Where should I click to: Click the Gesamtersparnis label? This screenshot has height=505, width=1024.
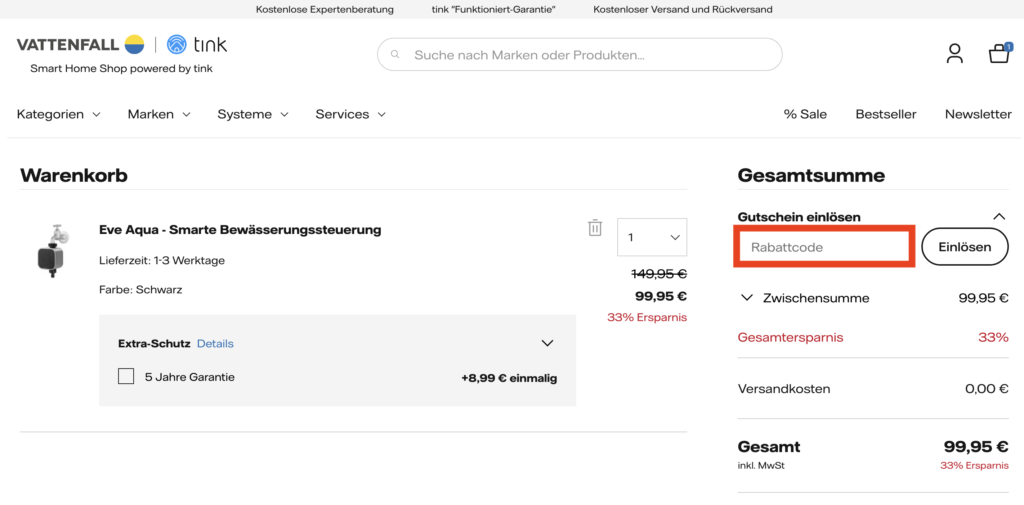point(790,338)
